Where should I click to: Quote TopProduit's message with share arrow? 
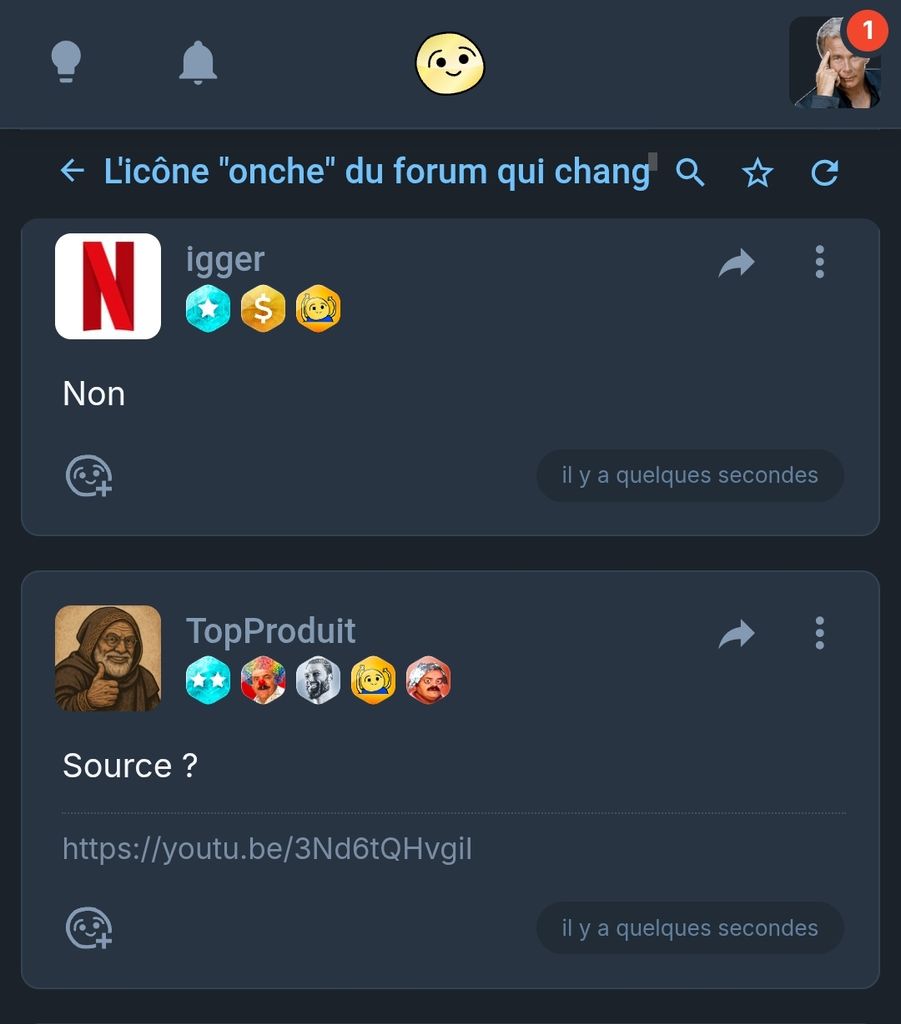click(736, 634)
